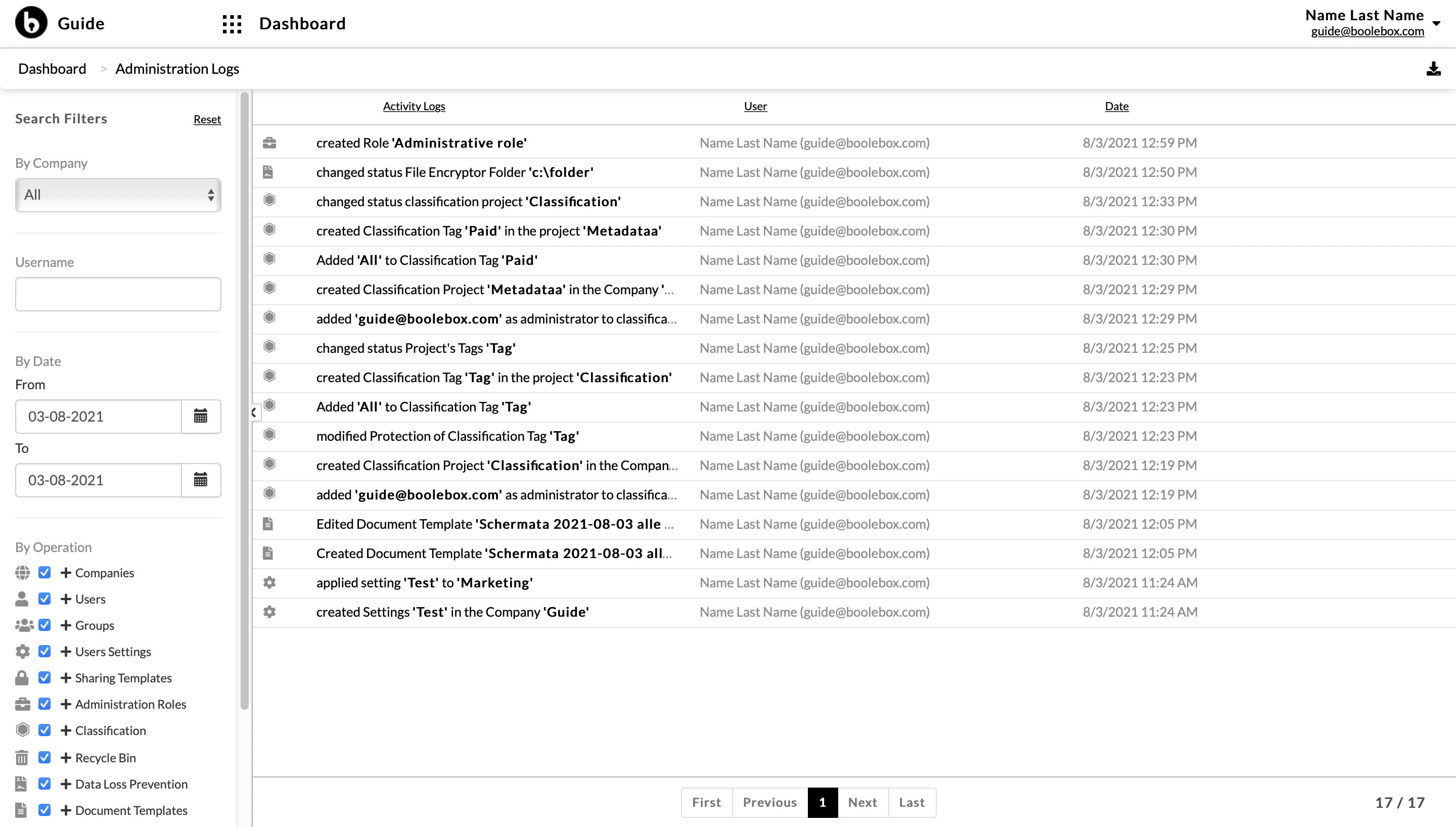Click the Dashboard breadcrumb link
1456x827 pixels.
point(52,69)
